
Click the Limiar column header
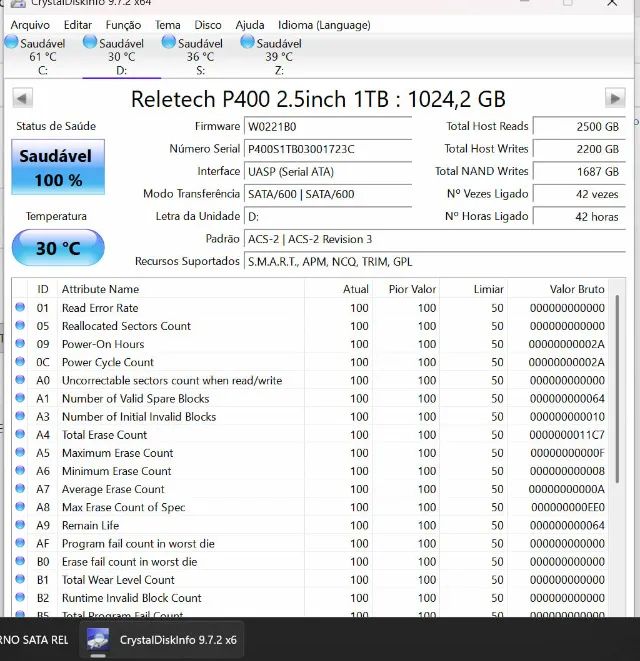tap(473, 289)
